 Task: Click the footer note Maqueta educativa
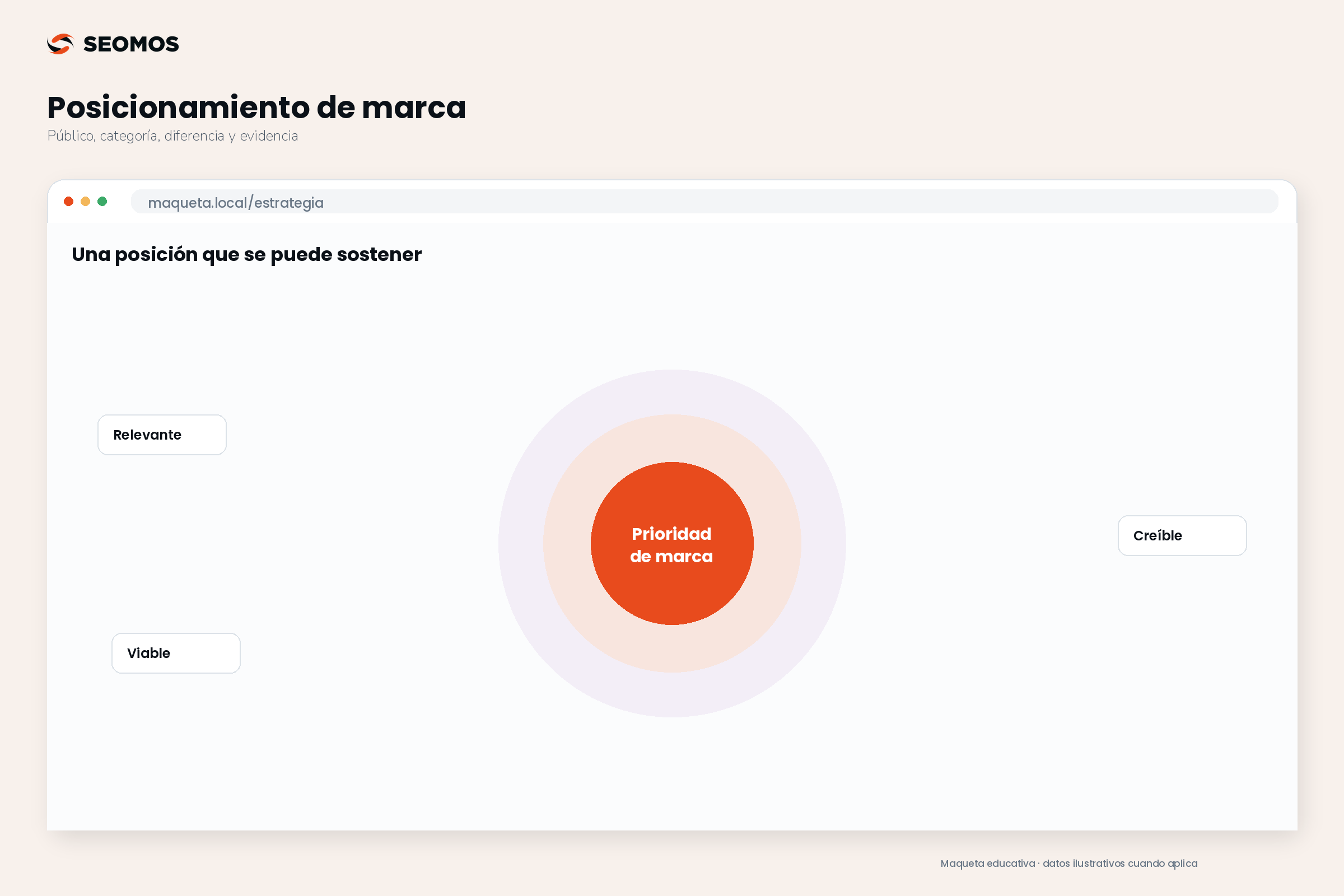tap(1068, 864)
